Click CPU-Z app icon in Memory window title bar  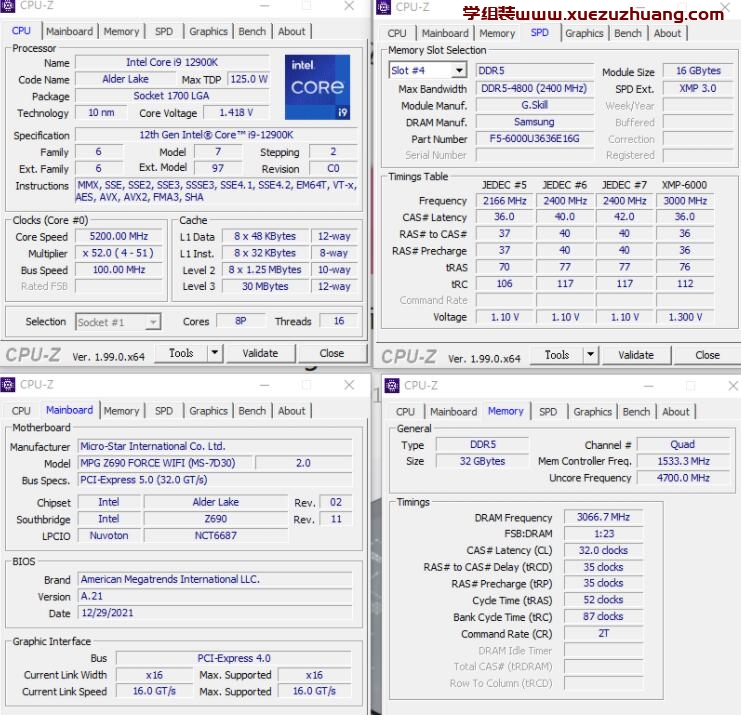392,386
